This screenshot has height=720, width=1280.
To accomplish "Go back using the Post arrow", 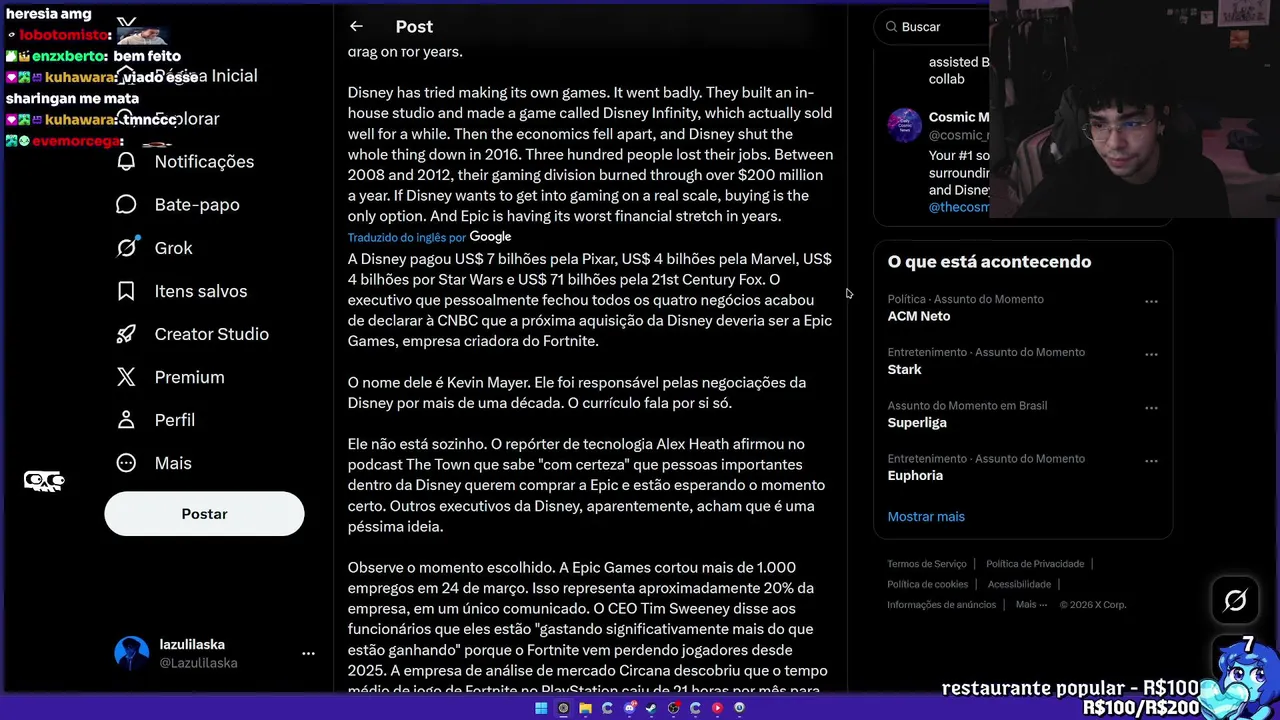I will tap(356, 27).
